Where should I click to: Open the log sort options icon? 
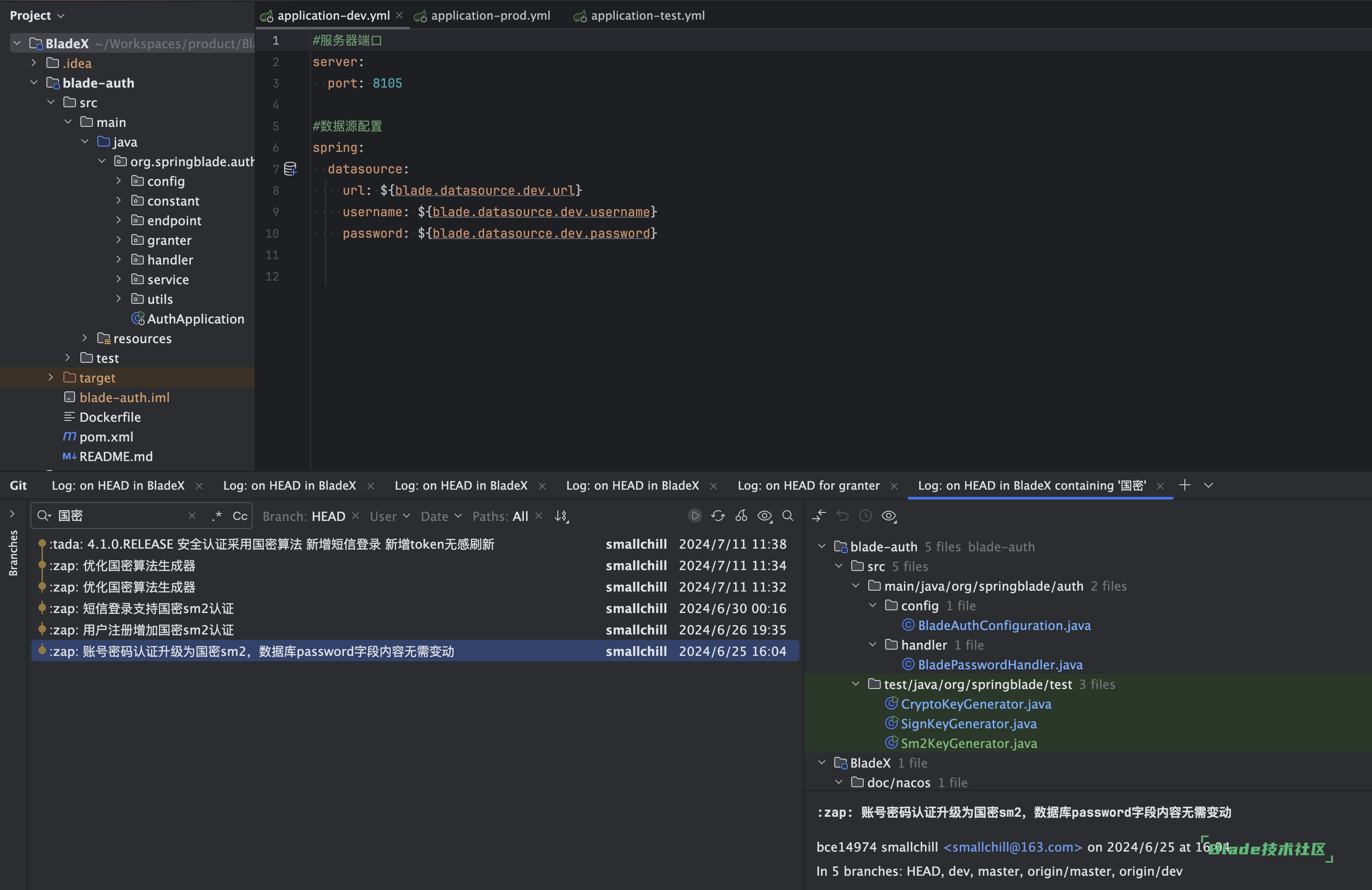pyautogui.click(x=561, y=516)
